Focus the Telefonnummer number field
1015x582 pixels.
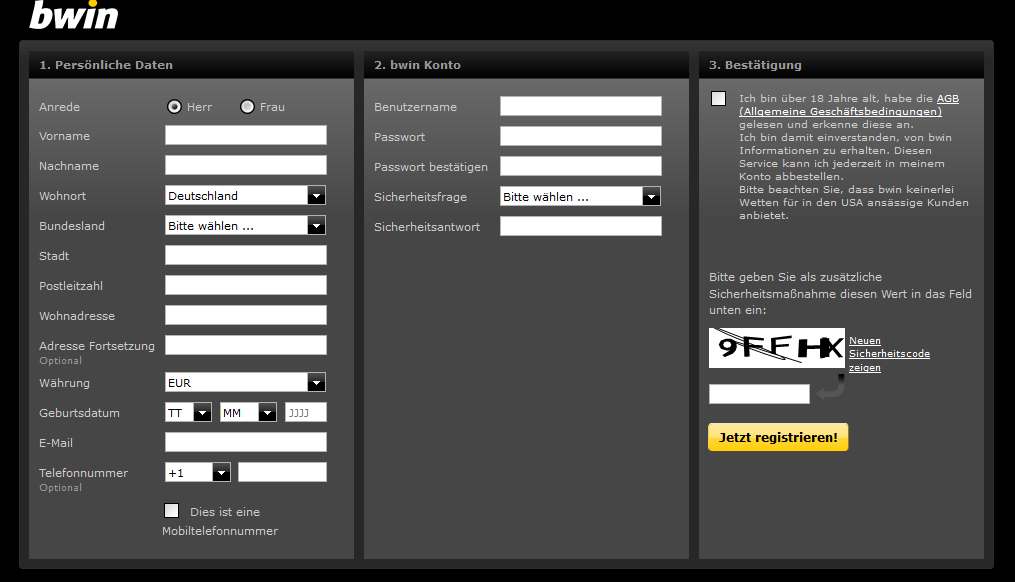pyautogui.click(x=282, y=472)
